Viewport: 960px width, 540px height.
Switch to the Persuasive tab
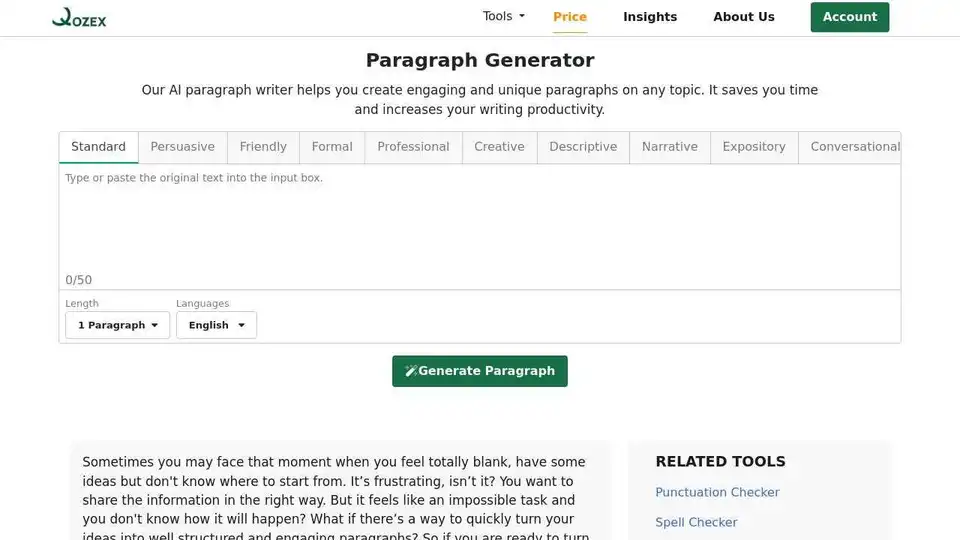[182, 147]
